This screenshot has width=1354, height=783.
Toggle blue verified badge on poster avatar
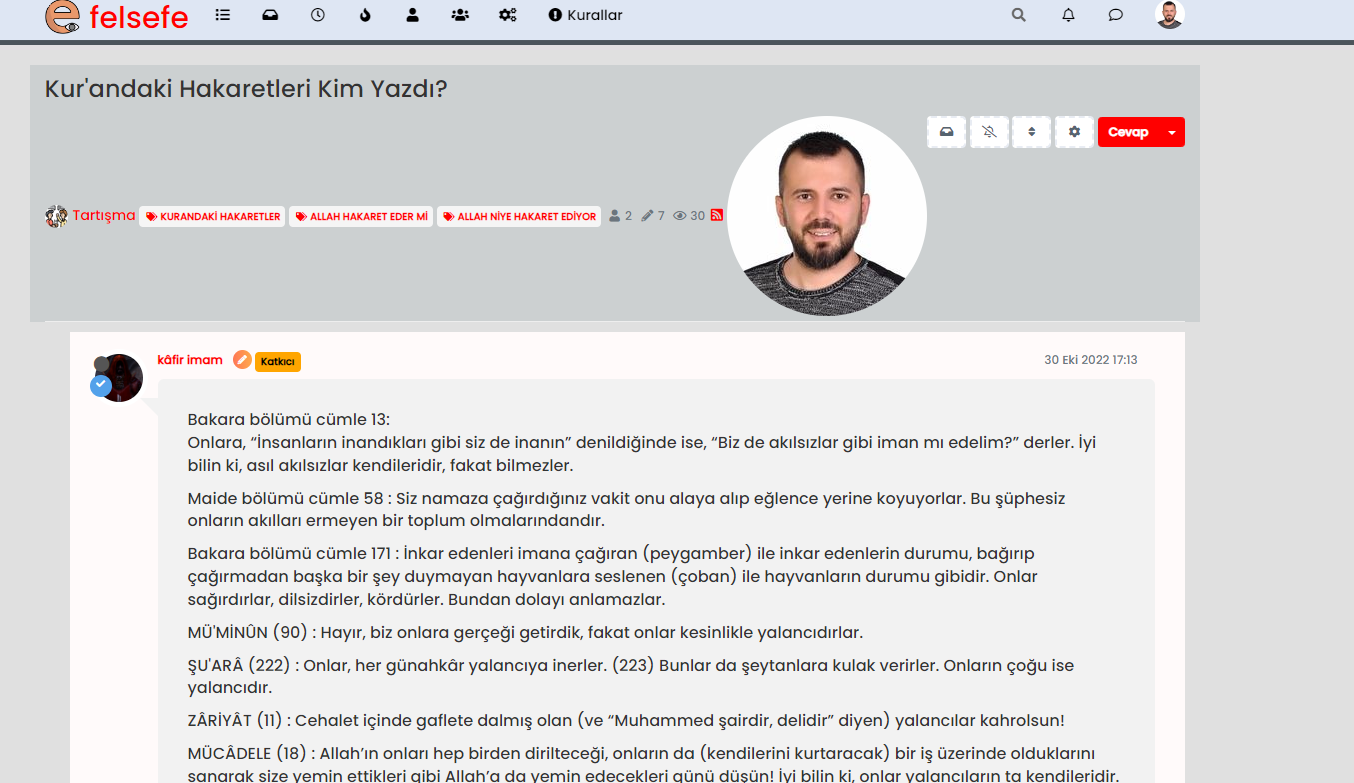(101, 385)
